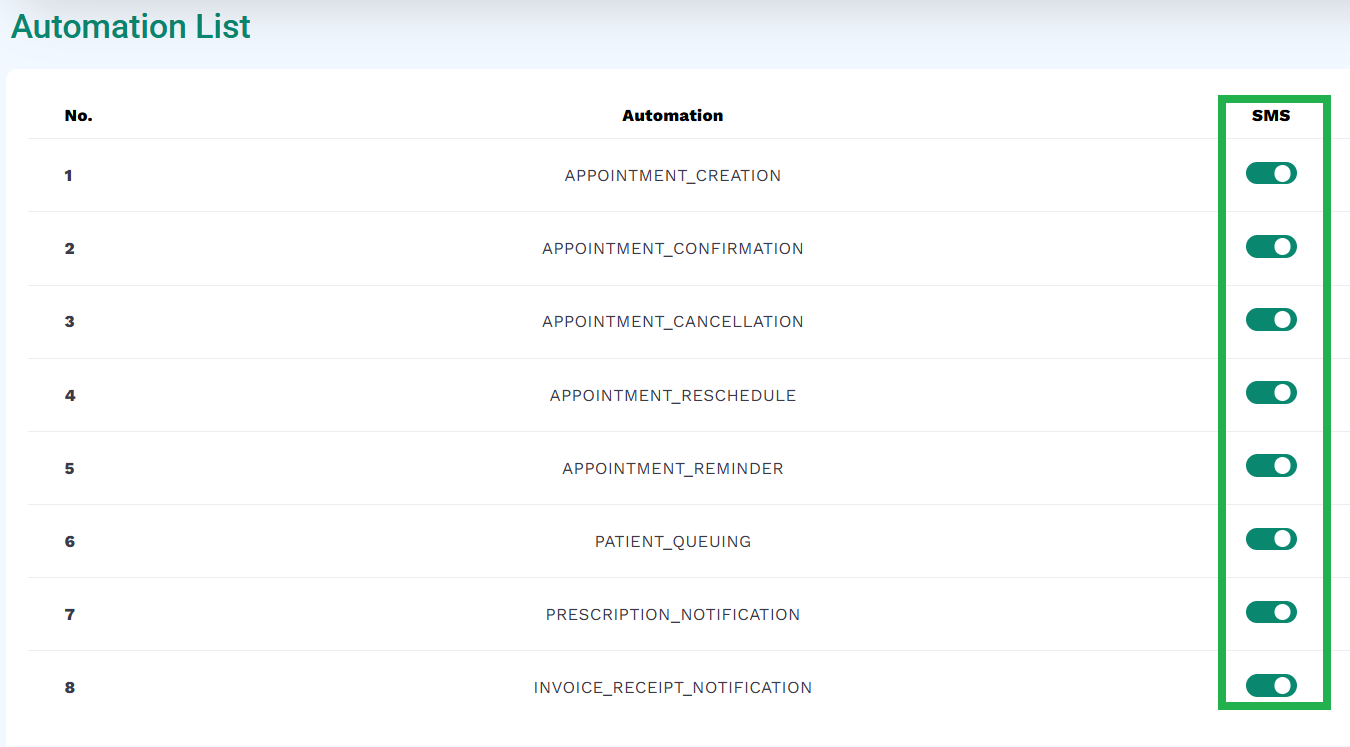The height and width of the screenshot is (747, 1350).
Task: Click the INVOICE_RECEIPT_NOTIFICATION text
Action: click(673, 688)
